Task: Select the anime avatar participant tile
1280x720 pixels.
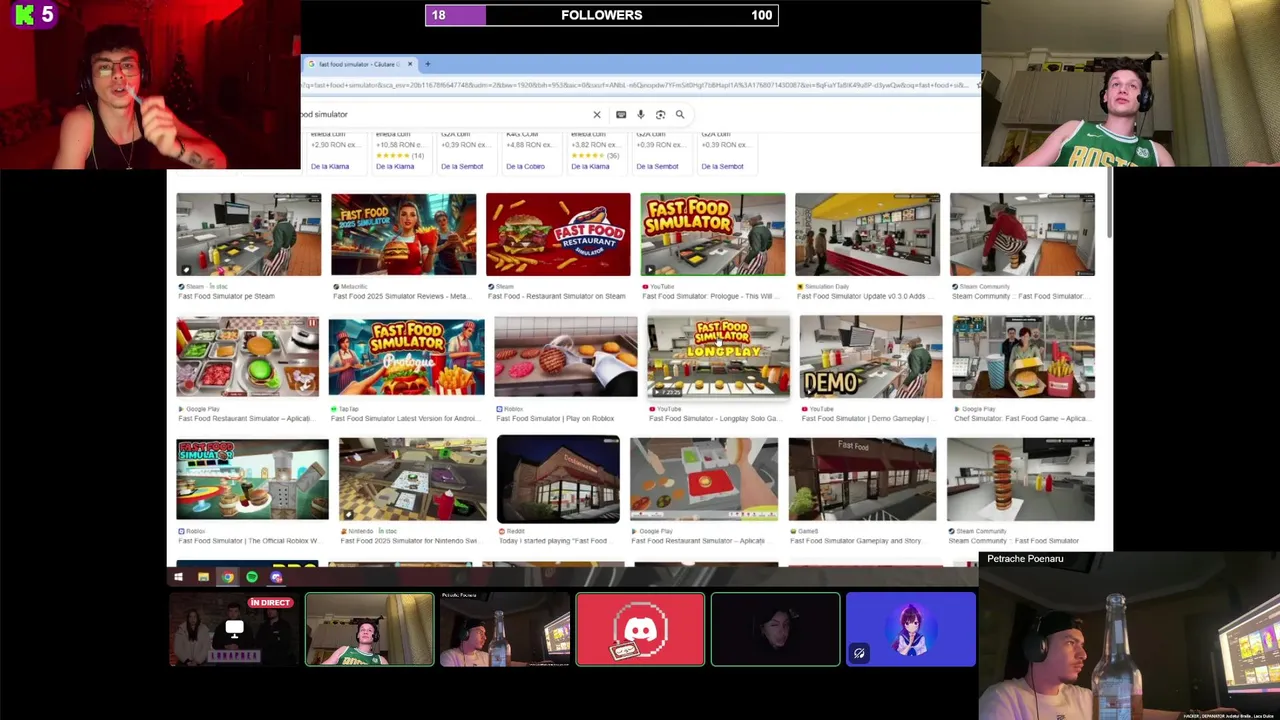Action: 911,630
